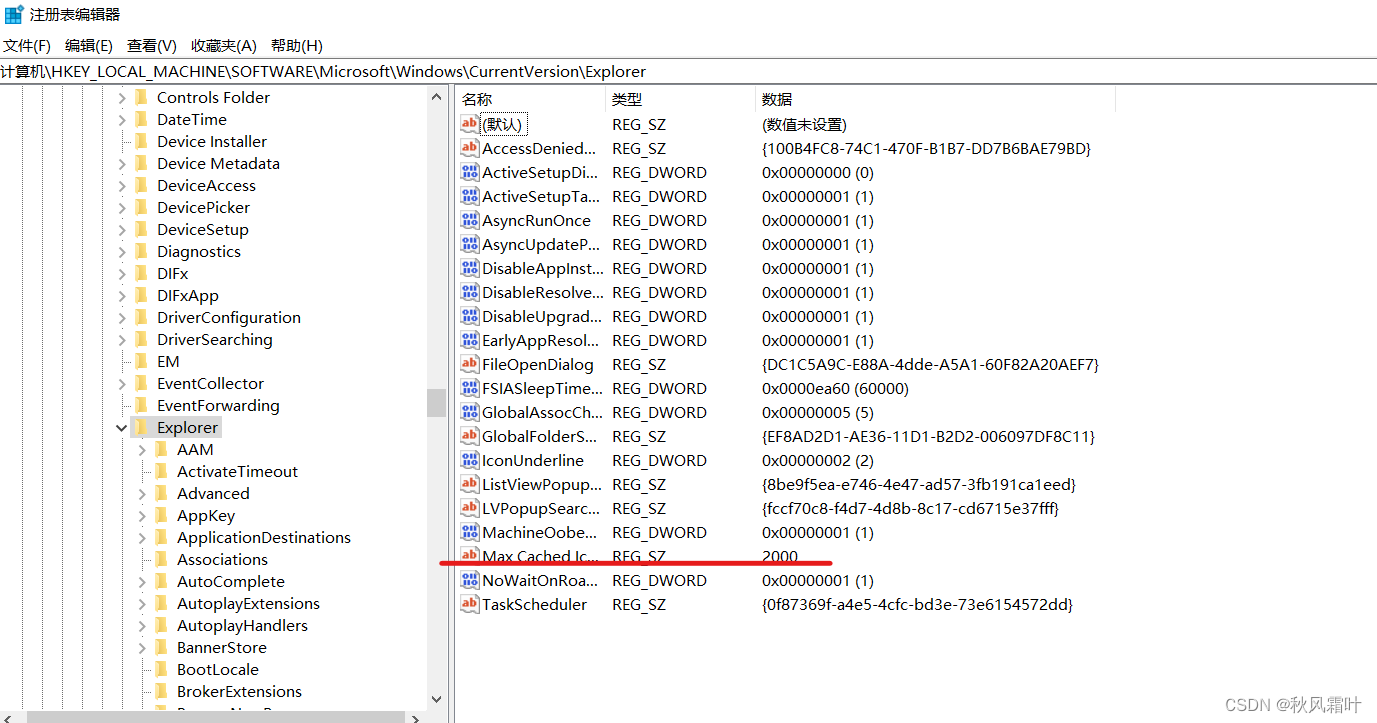Click the NoWaitOnRoa DWORD icon
The height and width of the screenshot is (723, 1377).
(469, 580)
